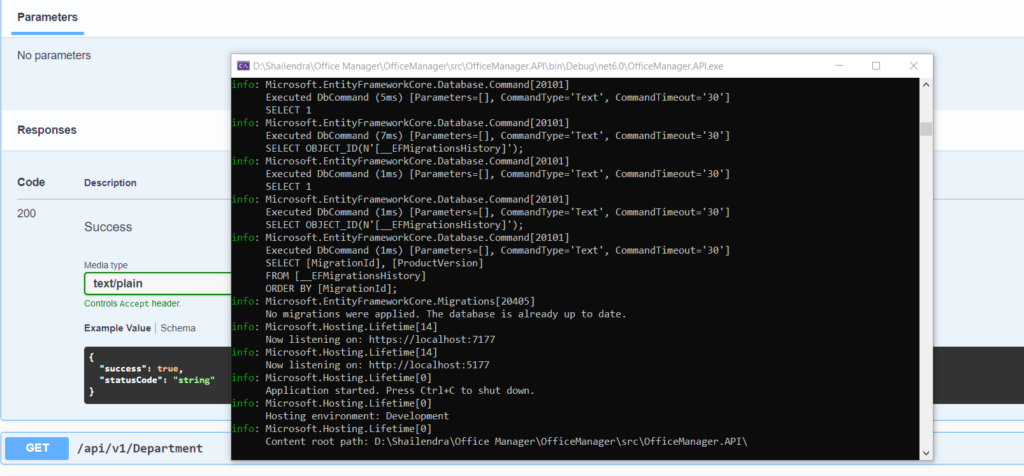Expand the GET /api/v1/Department endpoint
This screenshot has height=476, width=1024.
(140, 448)
